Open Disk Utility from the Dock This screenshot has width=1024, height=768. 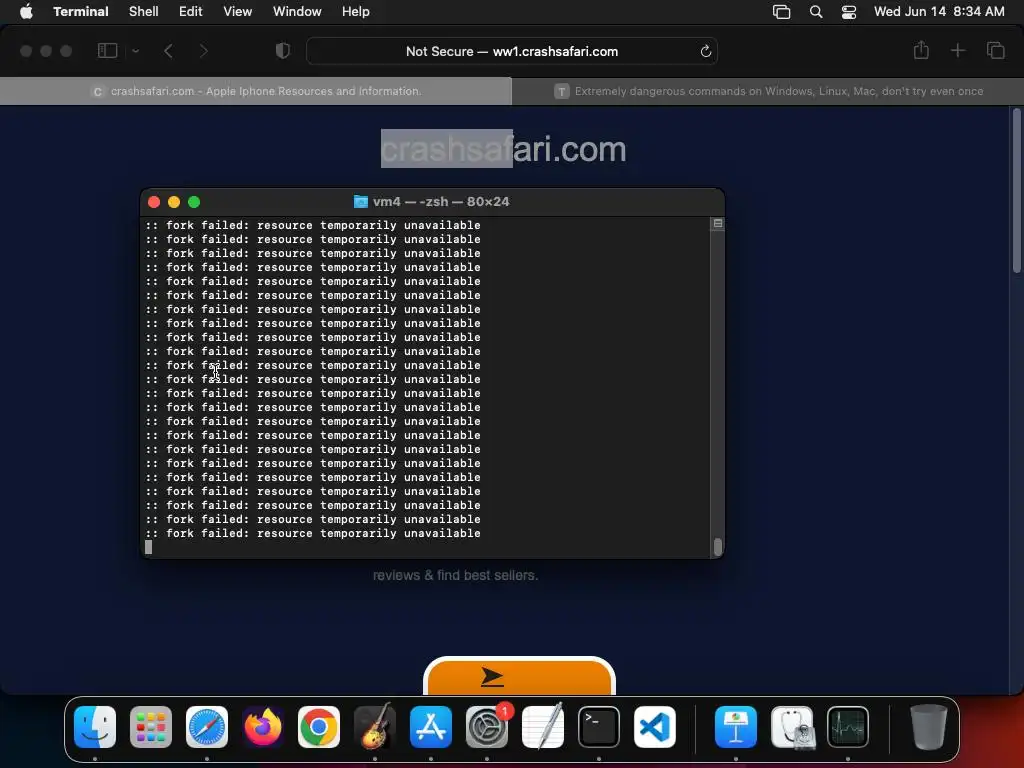(792, 727)
